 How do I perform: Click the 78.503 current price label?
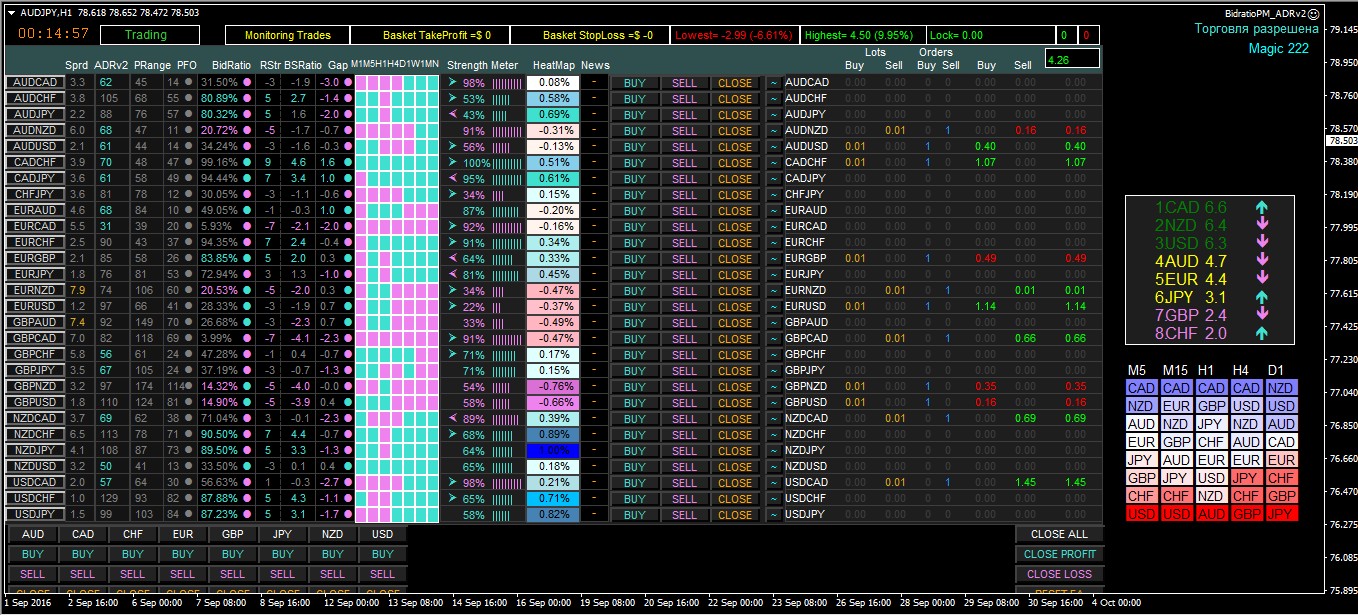tap(1341, 141)
